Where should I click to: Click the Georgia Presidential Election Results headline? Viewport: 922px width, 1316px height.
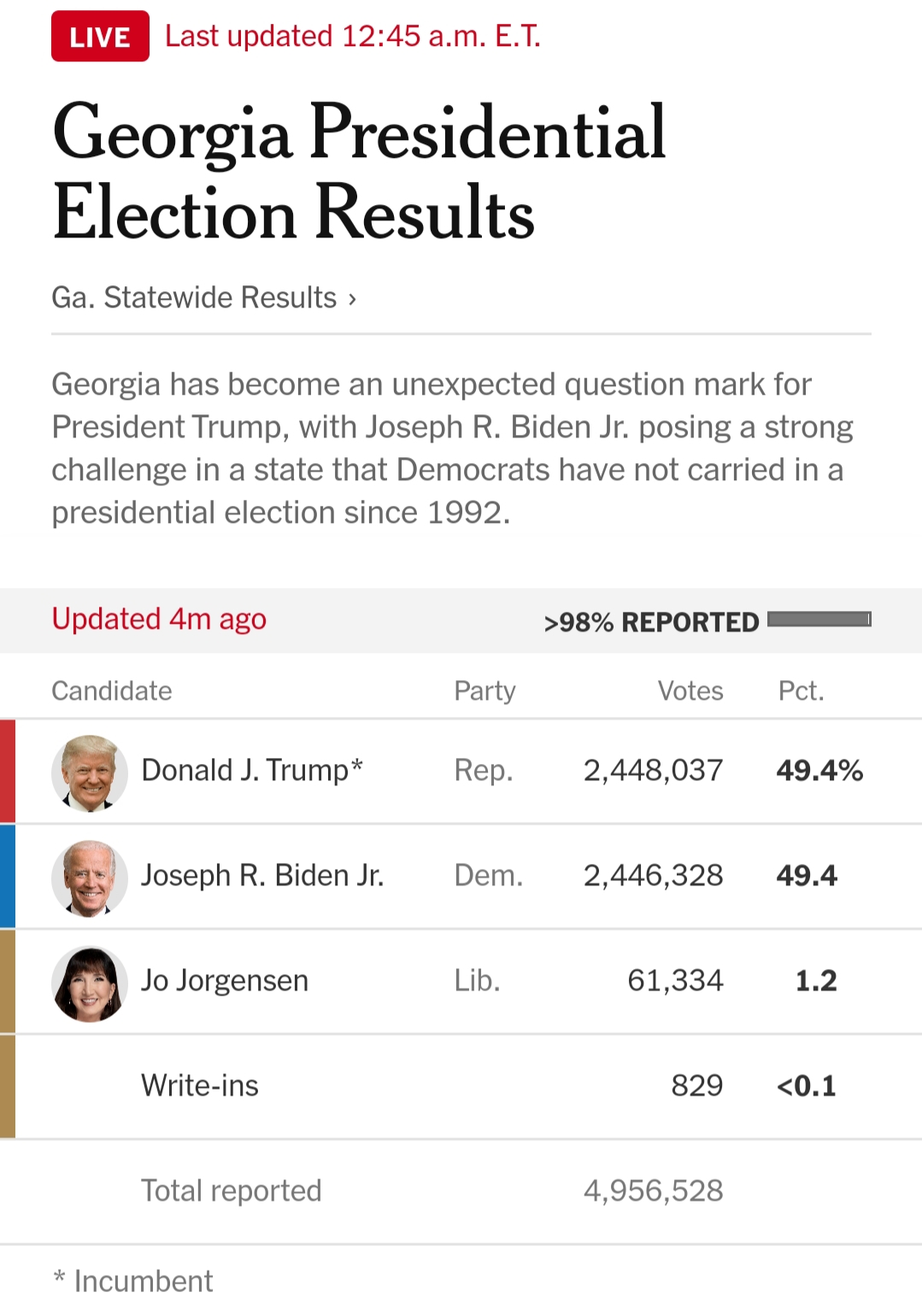tap(359, 171)
